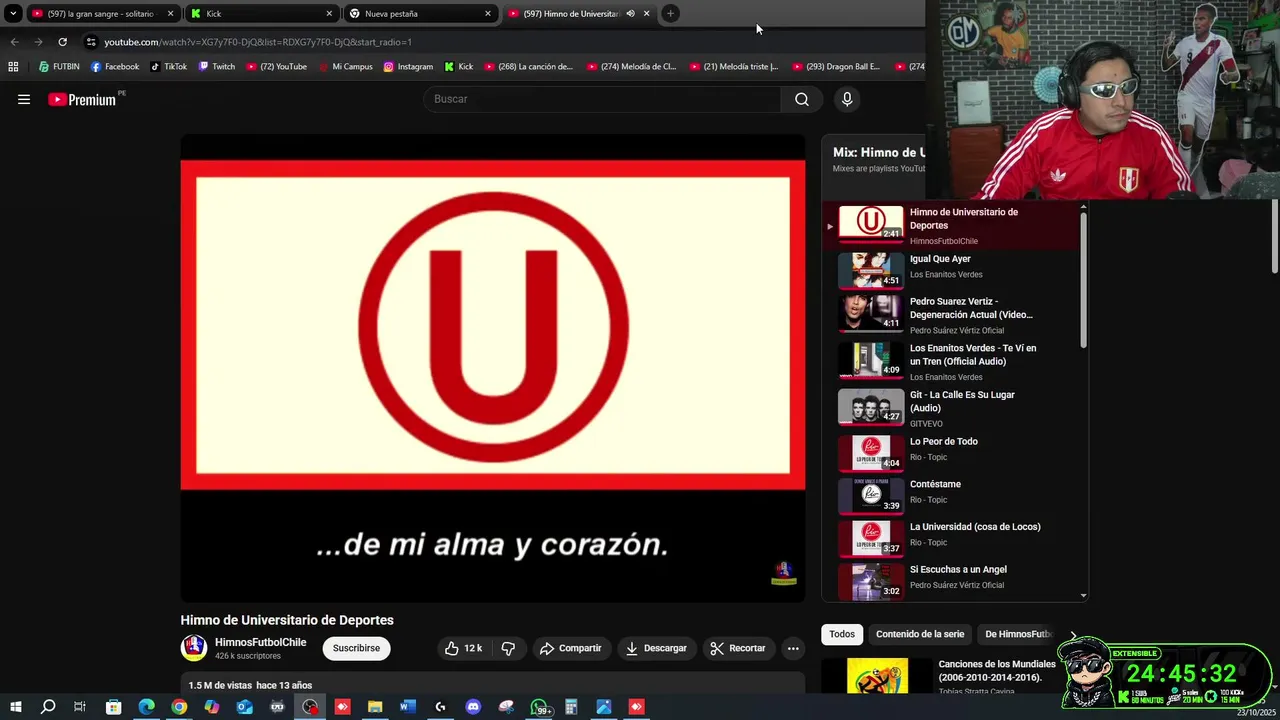Open Calculator from the taskbar
This screenshot has width=1280, height=720.
click(x=571, y=707)
